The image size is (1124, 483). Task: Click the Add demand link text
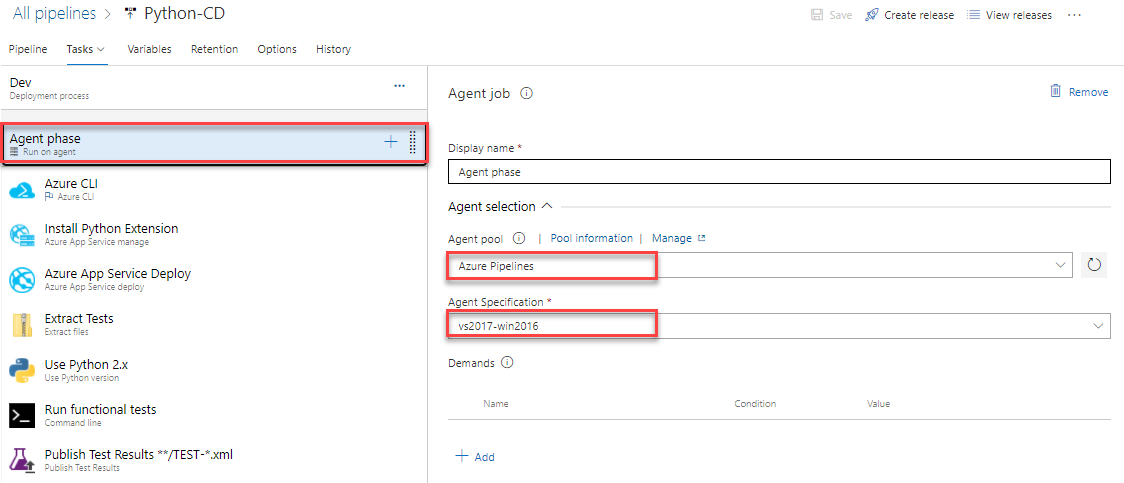click(485, 456)
